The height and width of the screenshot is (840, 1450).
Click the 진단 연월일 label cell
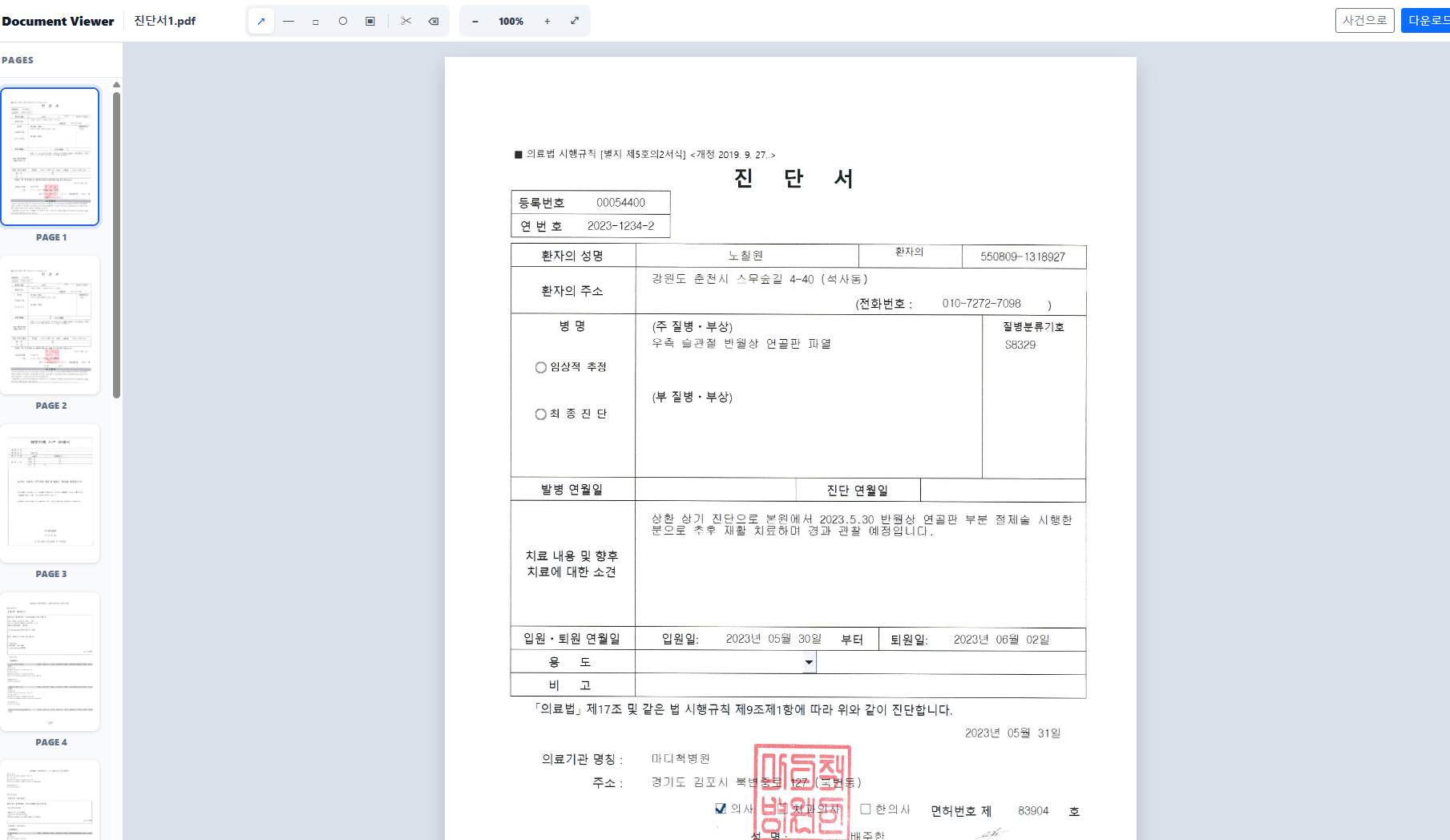coord(858,490)
